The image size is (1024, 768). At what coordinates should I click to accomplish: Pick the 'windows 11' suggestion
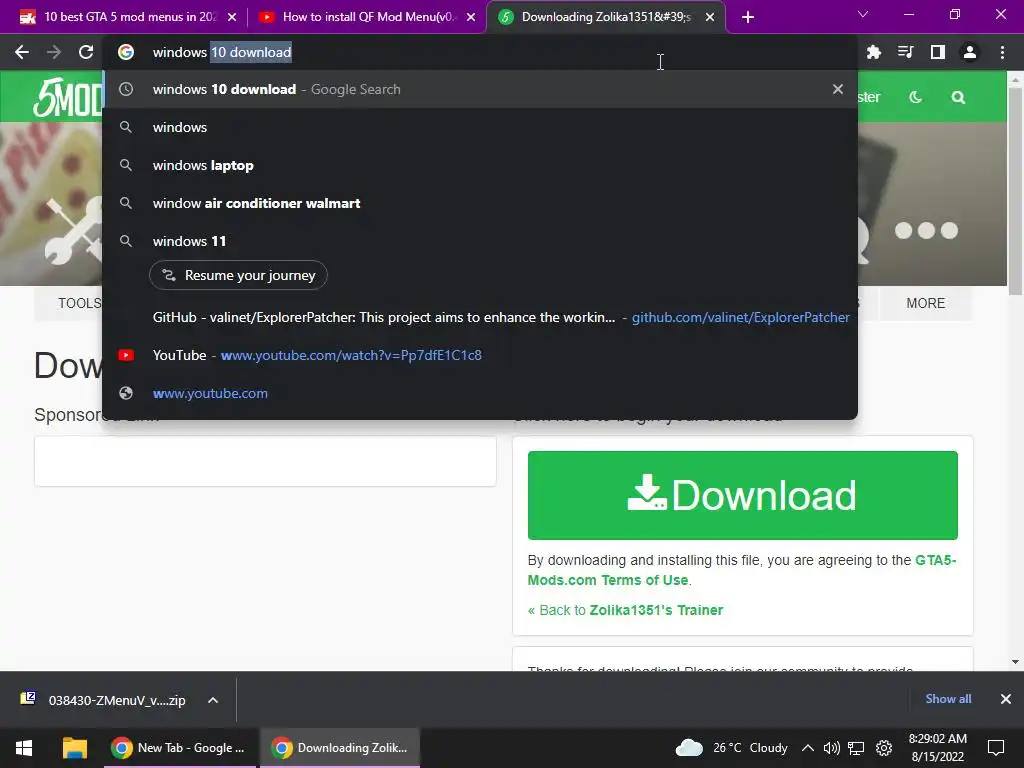(480, 241)
